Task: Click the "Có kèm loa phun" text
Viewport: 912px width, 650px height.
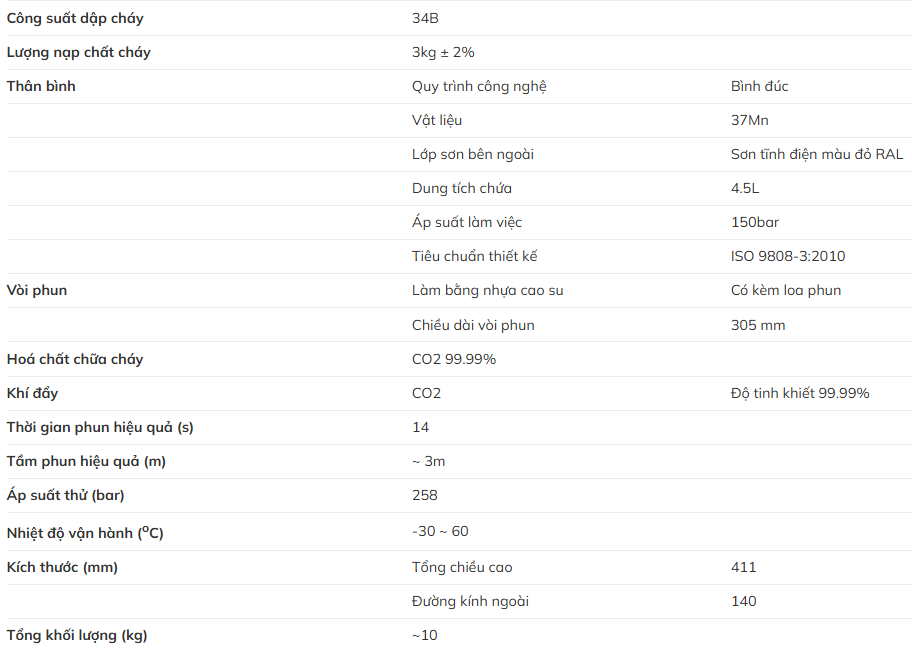Action: point(785,290)
